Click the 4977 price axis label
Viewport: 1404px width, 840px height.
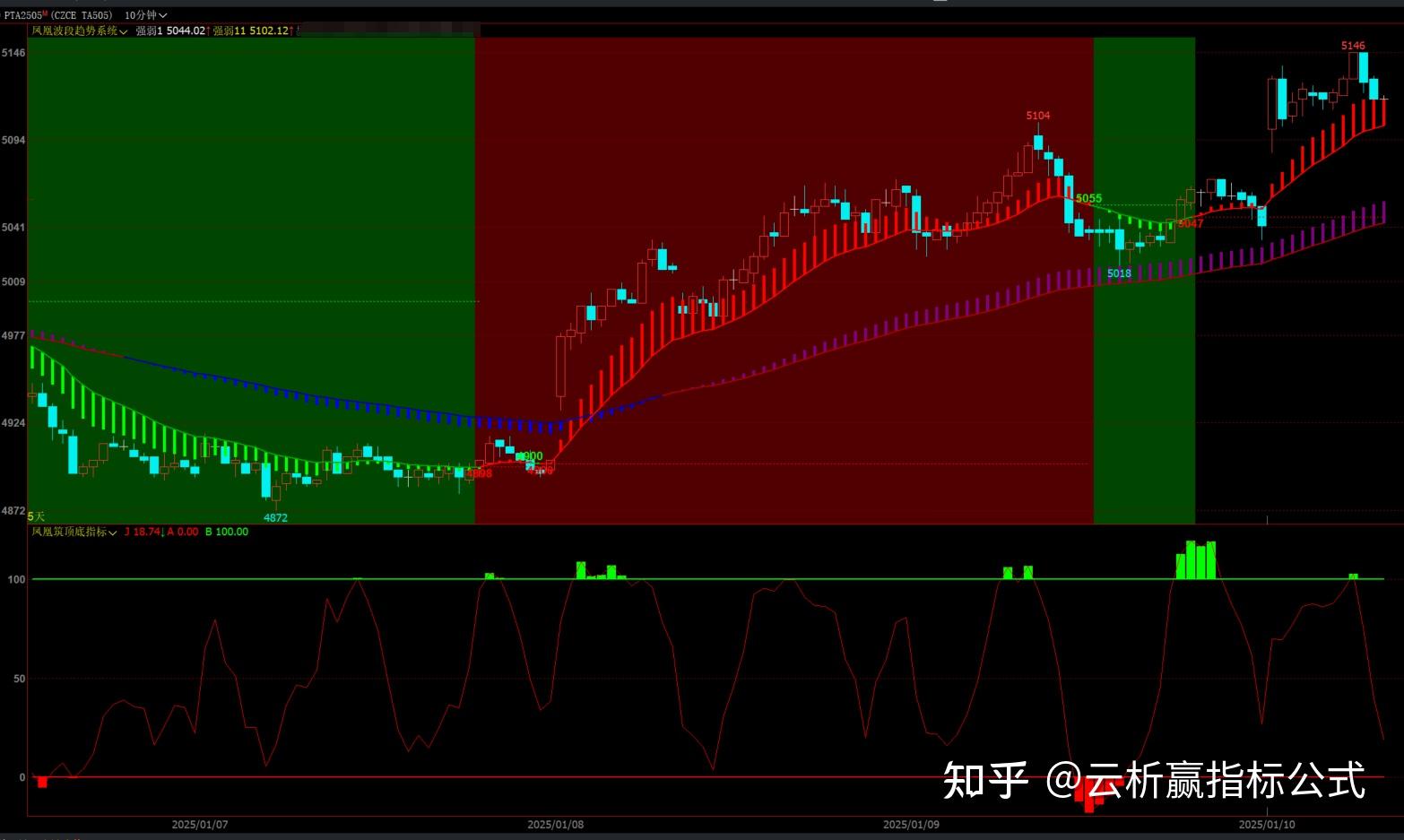tap(13, 335)
